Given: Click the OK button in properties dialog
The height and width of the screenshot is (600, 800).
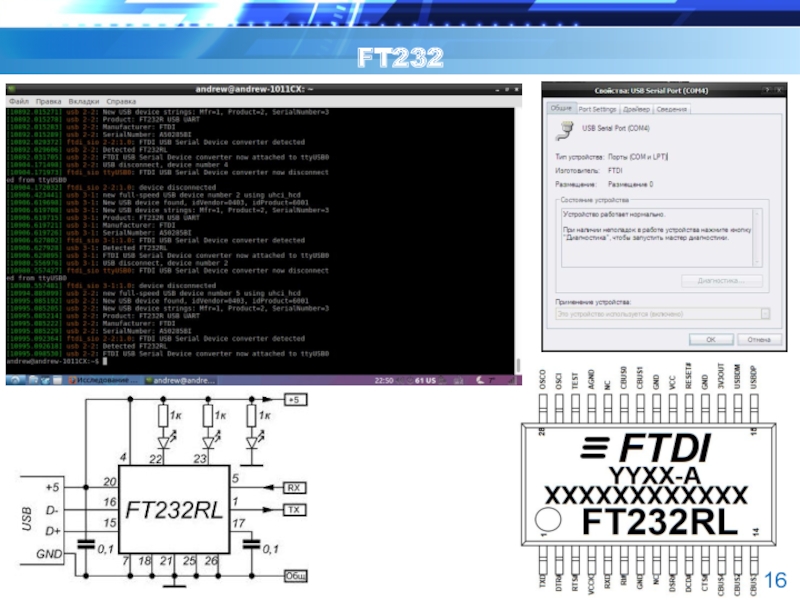Looking at the screenshot, I should pyautogui.click(x=711, y=339).
